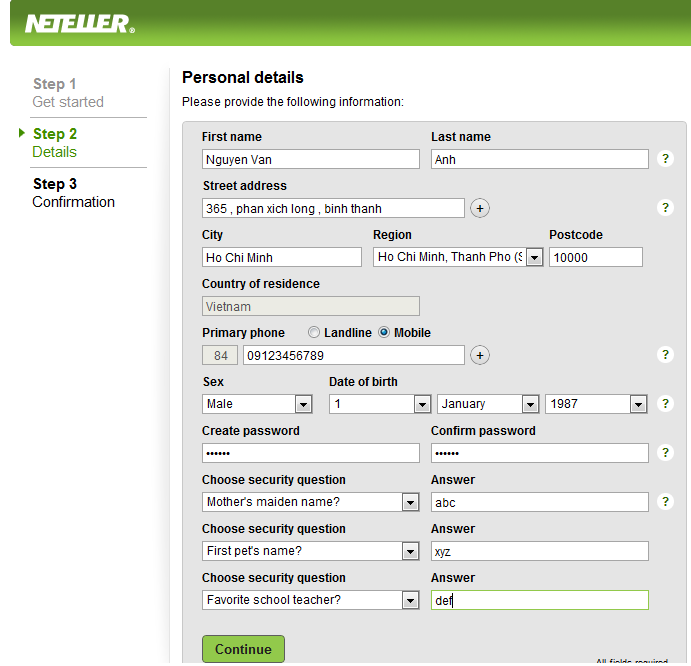Expand the Mother's maiden name question dropdown

(410, 503)
